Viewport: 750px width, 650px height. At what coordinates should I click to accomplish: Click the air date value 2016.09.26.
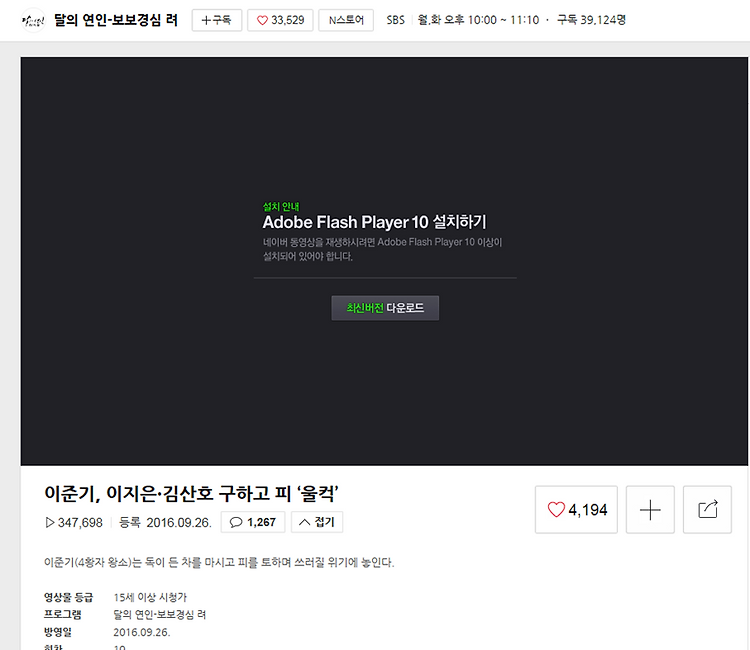142,632
